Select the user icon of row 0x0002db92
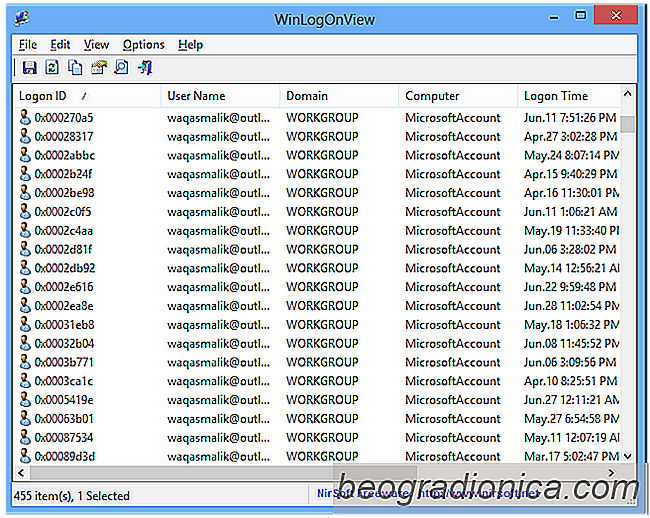 pos(25,268)
